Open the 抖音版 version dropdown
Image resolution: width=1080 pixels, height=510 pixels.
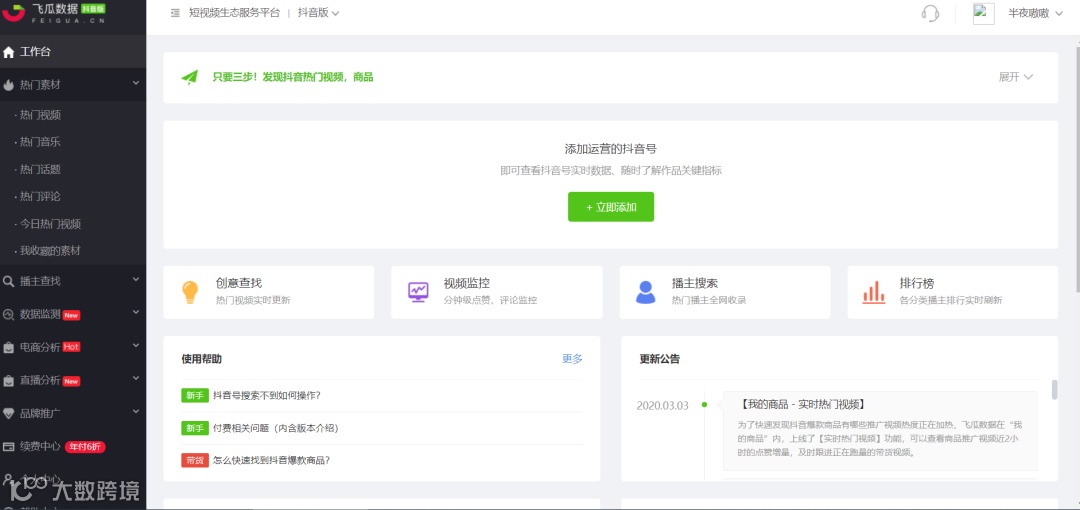(318, 13)
